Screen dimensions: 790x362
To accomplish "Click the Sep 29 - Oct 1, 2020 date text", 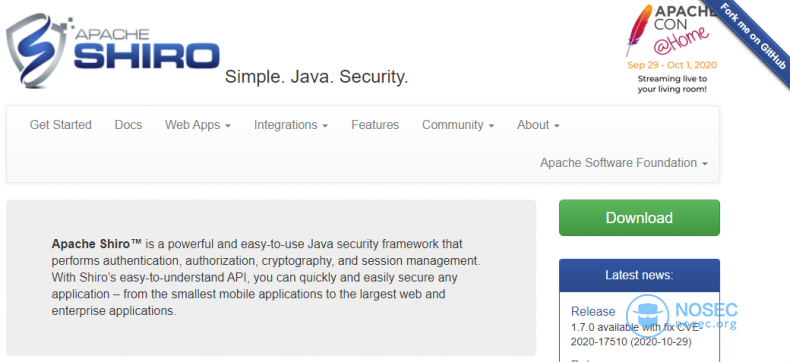I will (672, 65).
